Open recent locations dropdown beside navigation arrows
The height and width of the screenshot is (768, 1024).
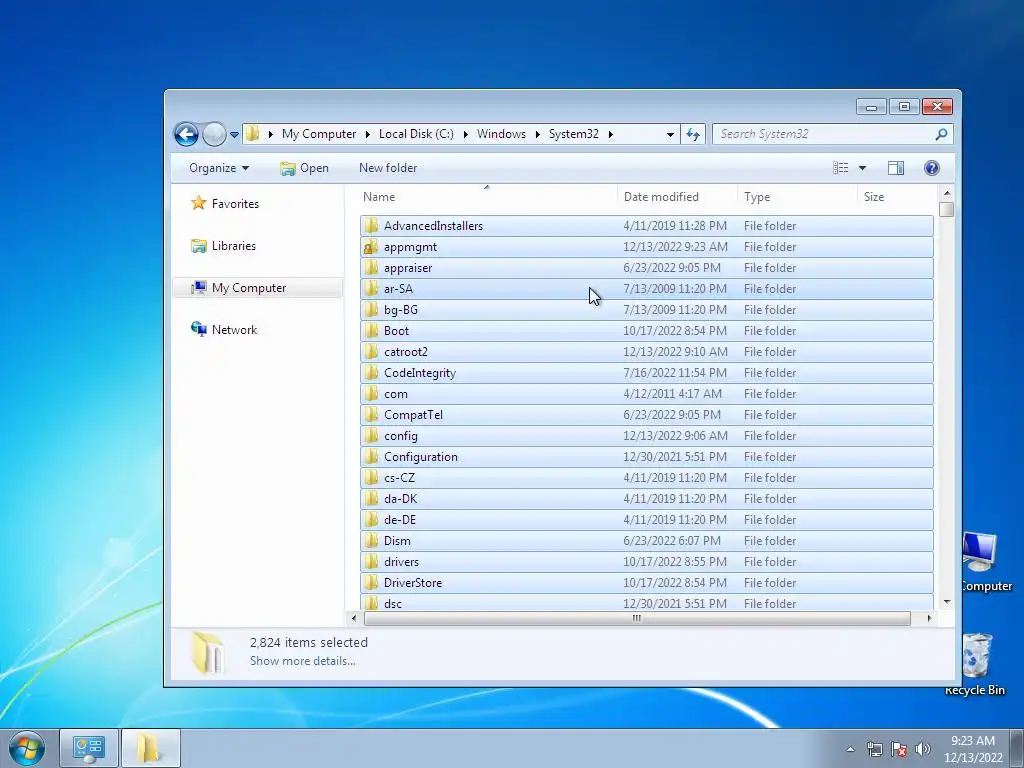(x=234, y=135)
